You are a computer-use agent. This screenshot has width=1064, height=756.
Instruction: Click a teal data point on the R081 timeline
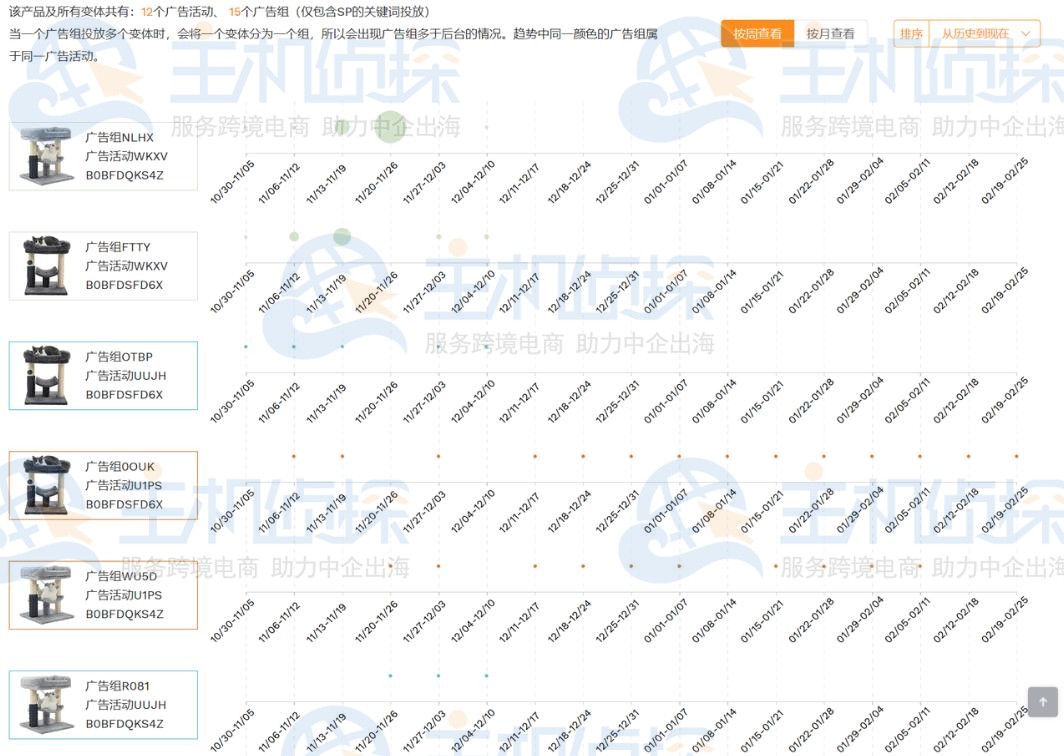point(388,676)
